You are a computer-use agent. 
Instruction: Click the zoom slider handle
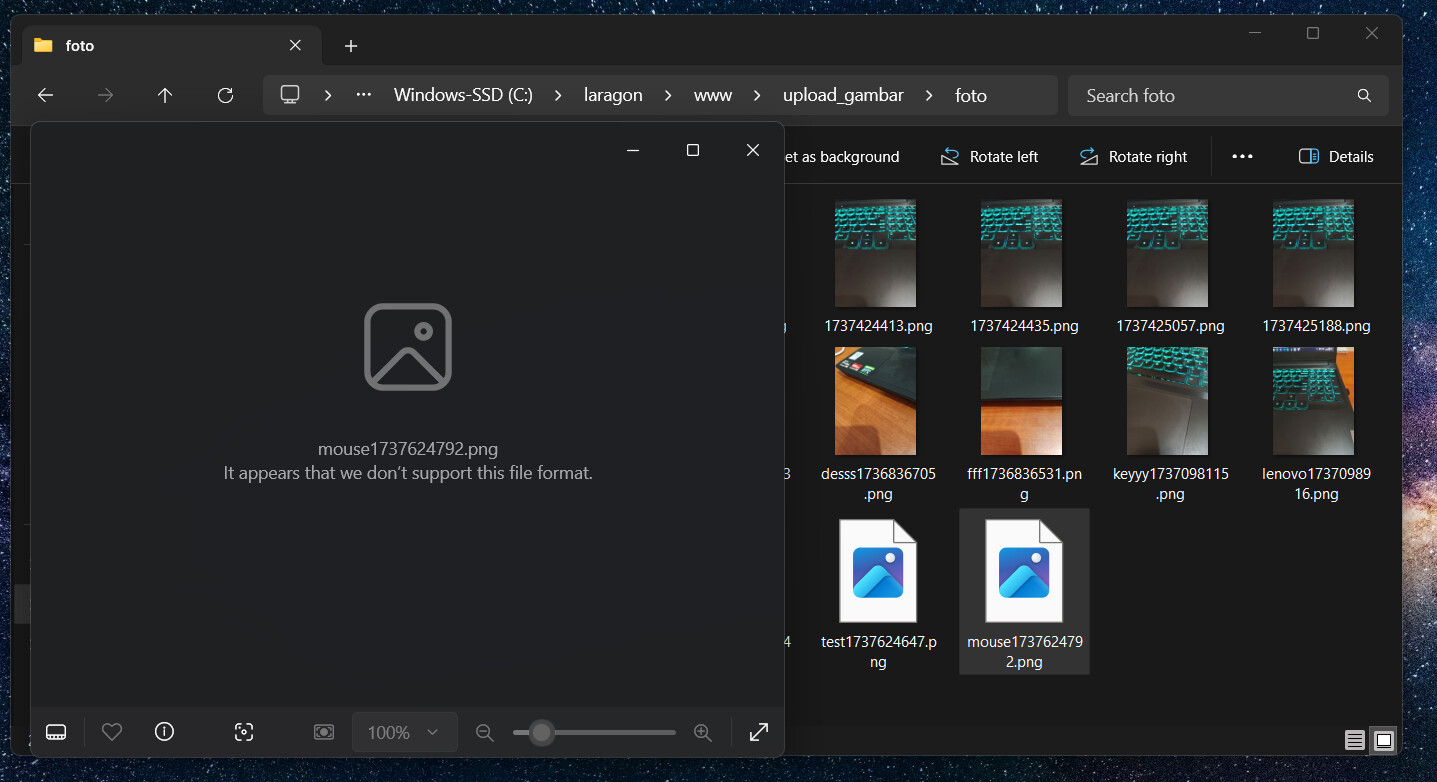tap(541, 732)
